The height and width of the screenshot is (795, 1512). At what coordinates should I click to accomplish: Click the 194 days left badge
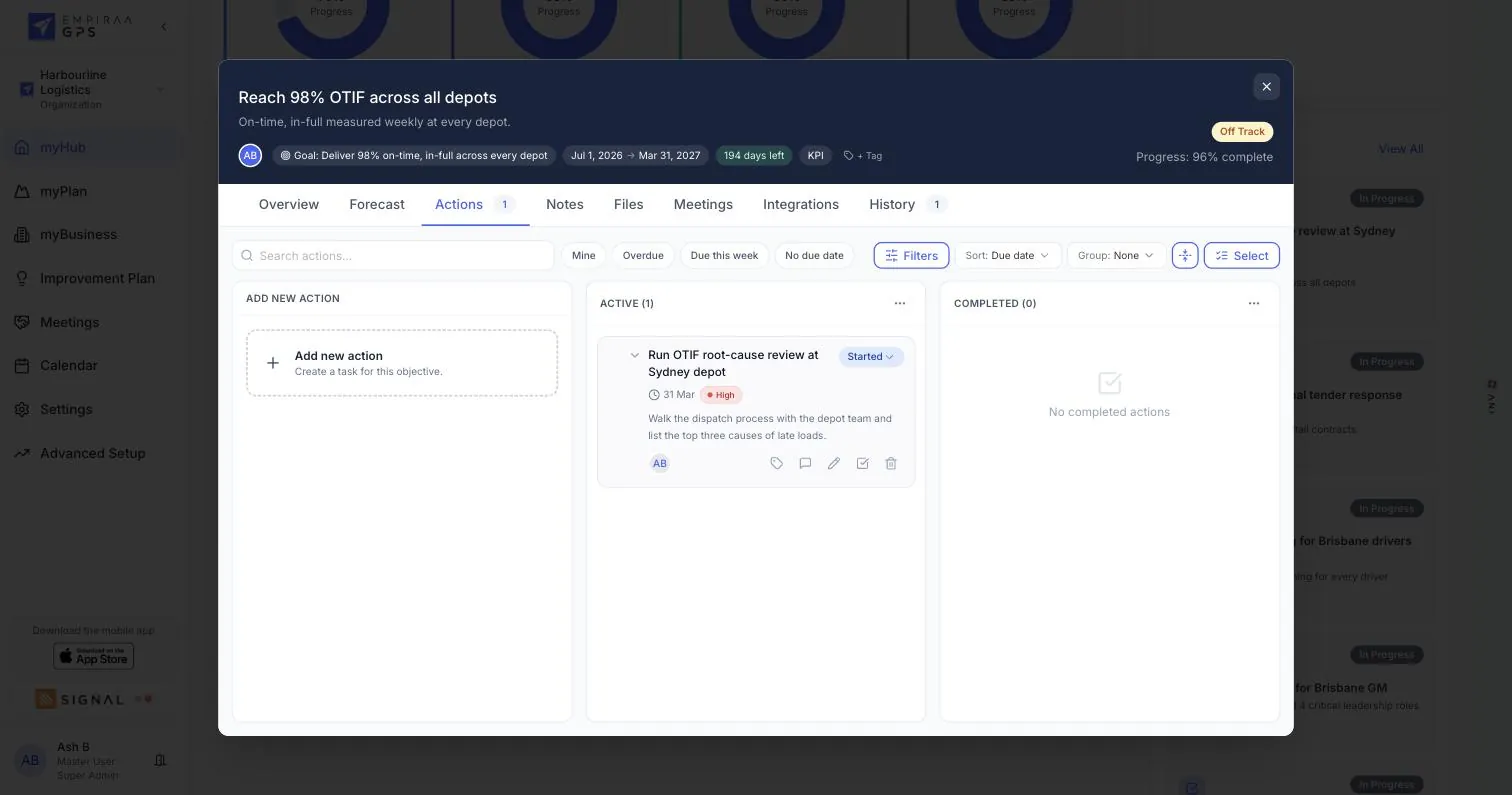pos(754,156)
